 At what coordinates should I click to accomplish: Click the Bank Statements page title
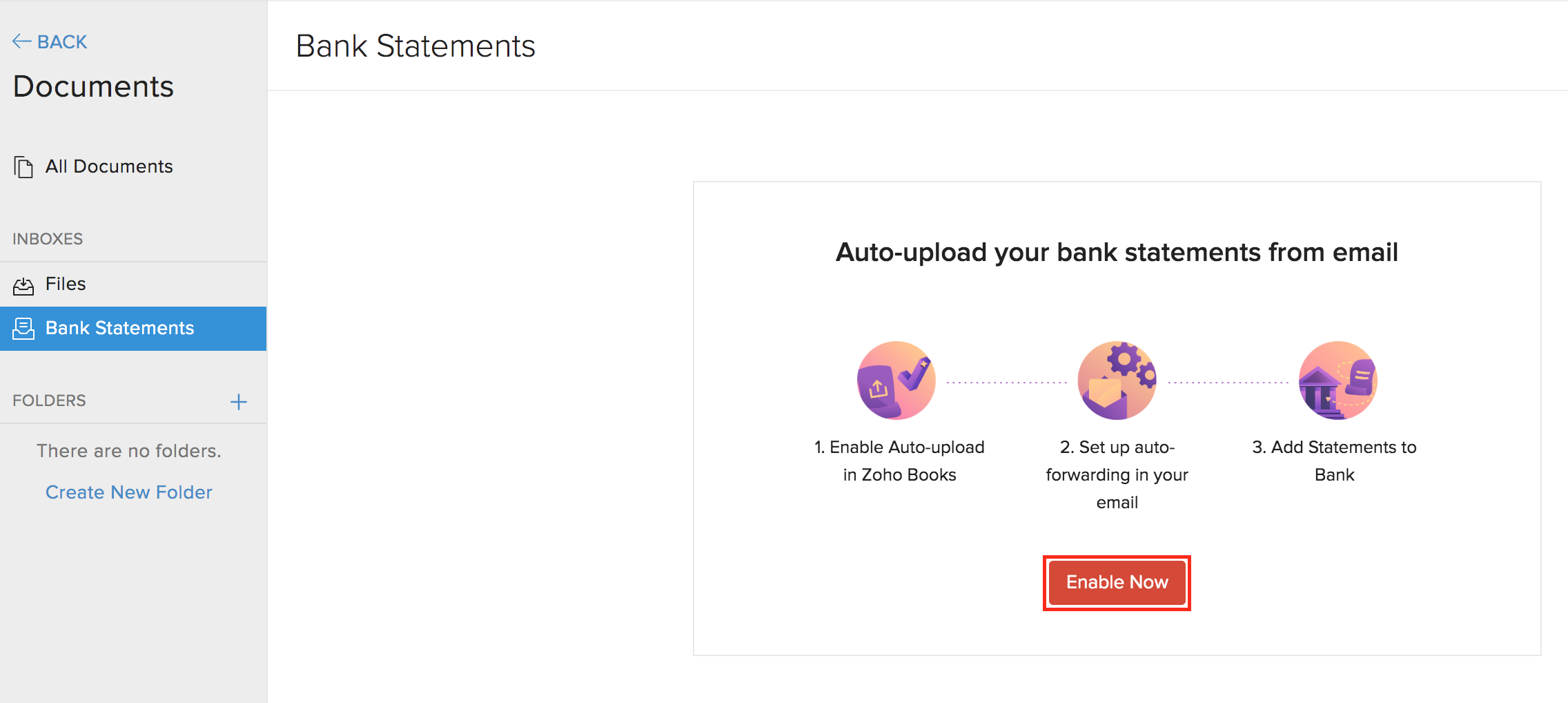(415, 46)
